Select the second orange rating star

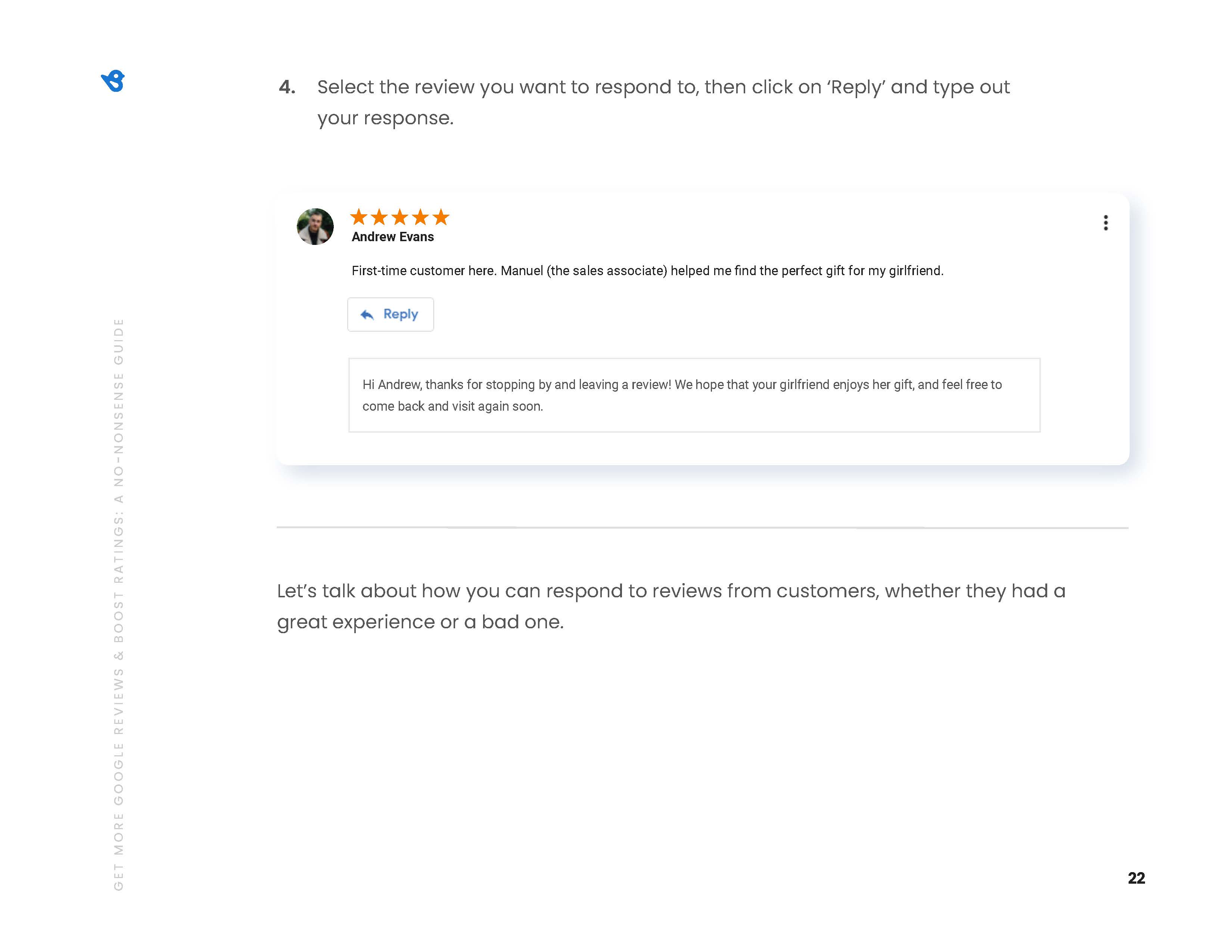pyautogui.click(x=379, y=217)
